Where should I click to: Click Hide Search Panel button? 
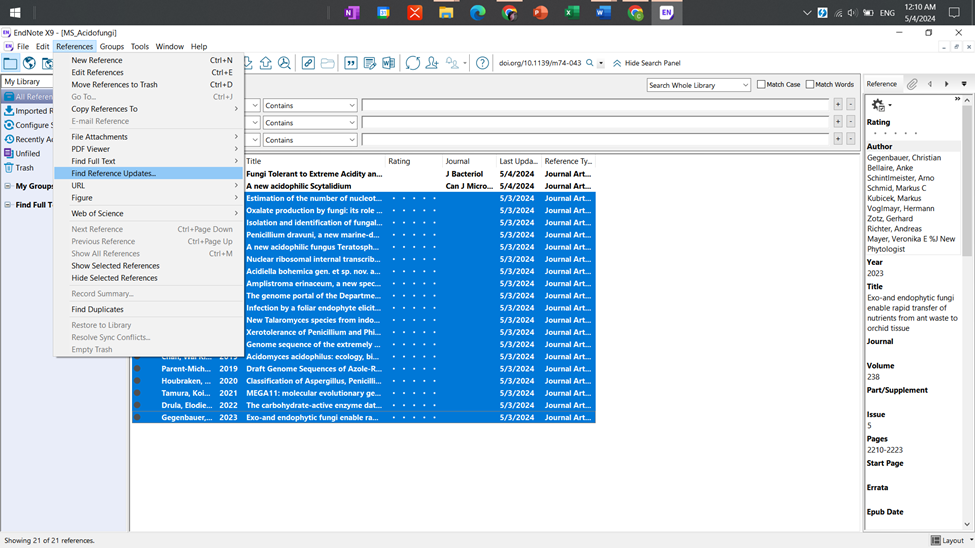coord(647,63)
